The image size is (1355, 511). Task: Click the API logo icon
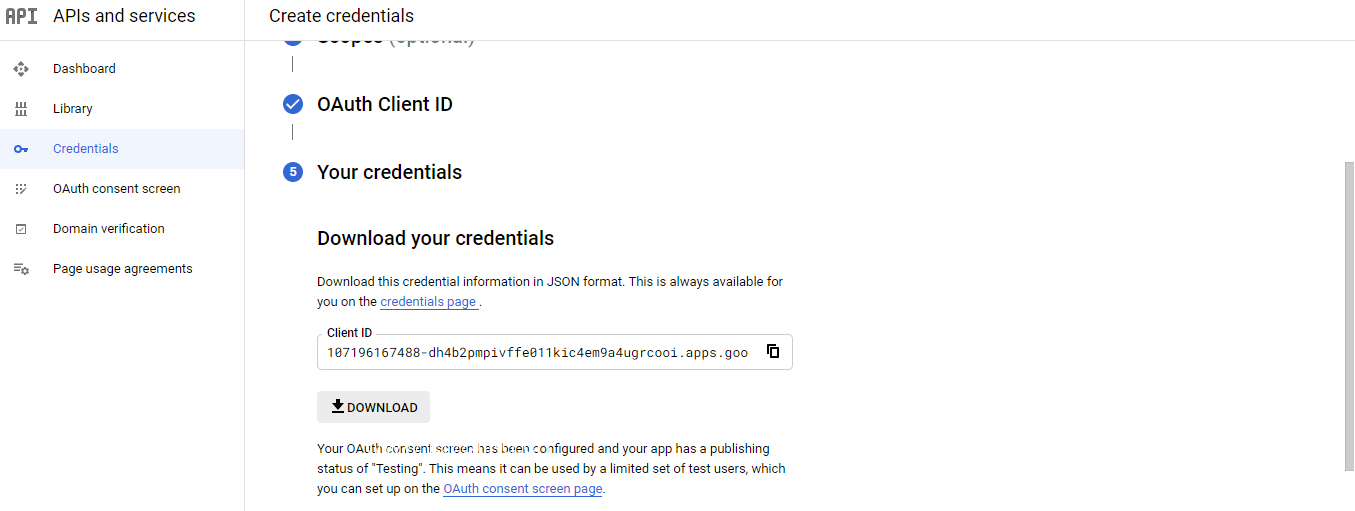click(x=21, y=16)
